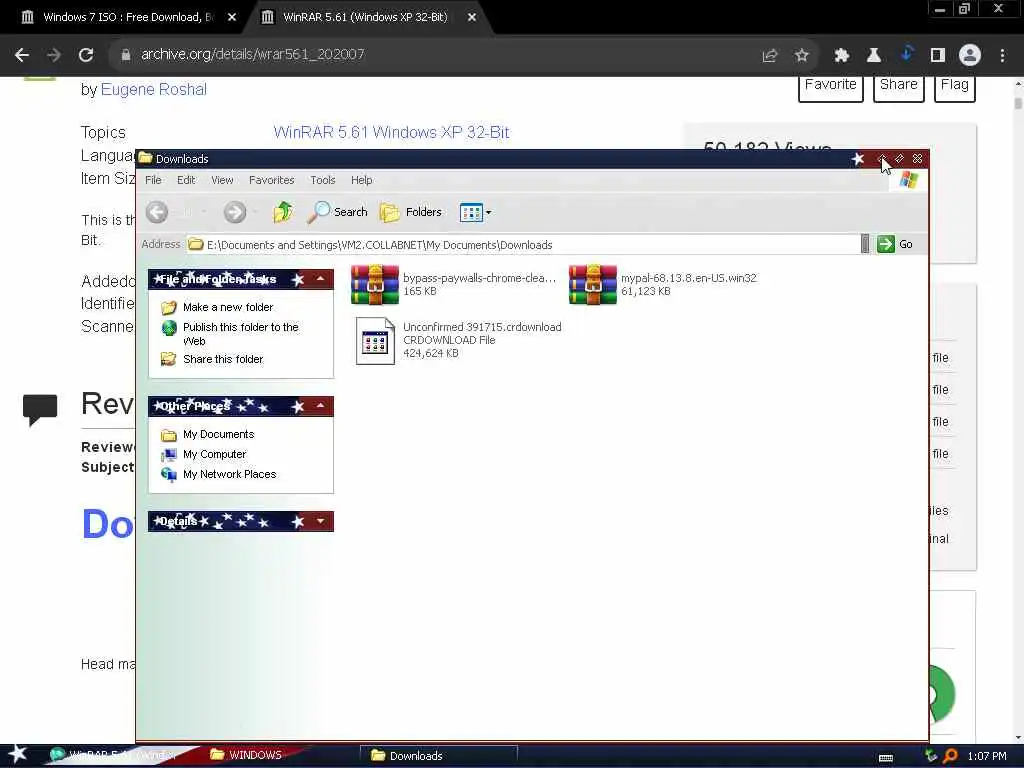
Task: Select the Unconfirmed 391715.crdownload file icon
Action: click(x=375, y=340)
